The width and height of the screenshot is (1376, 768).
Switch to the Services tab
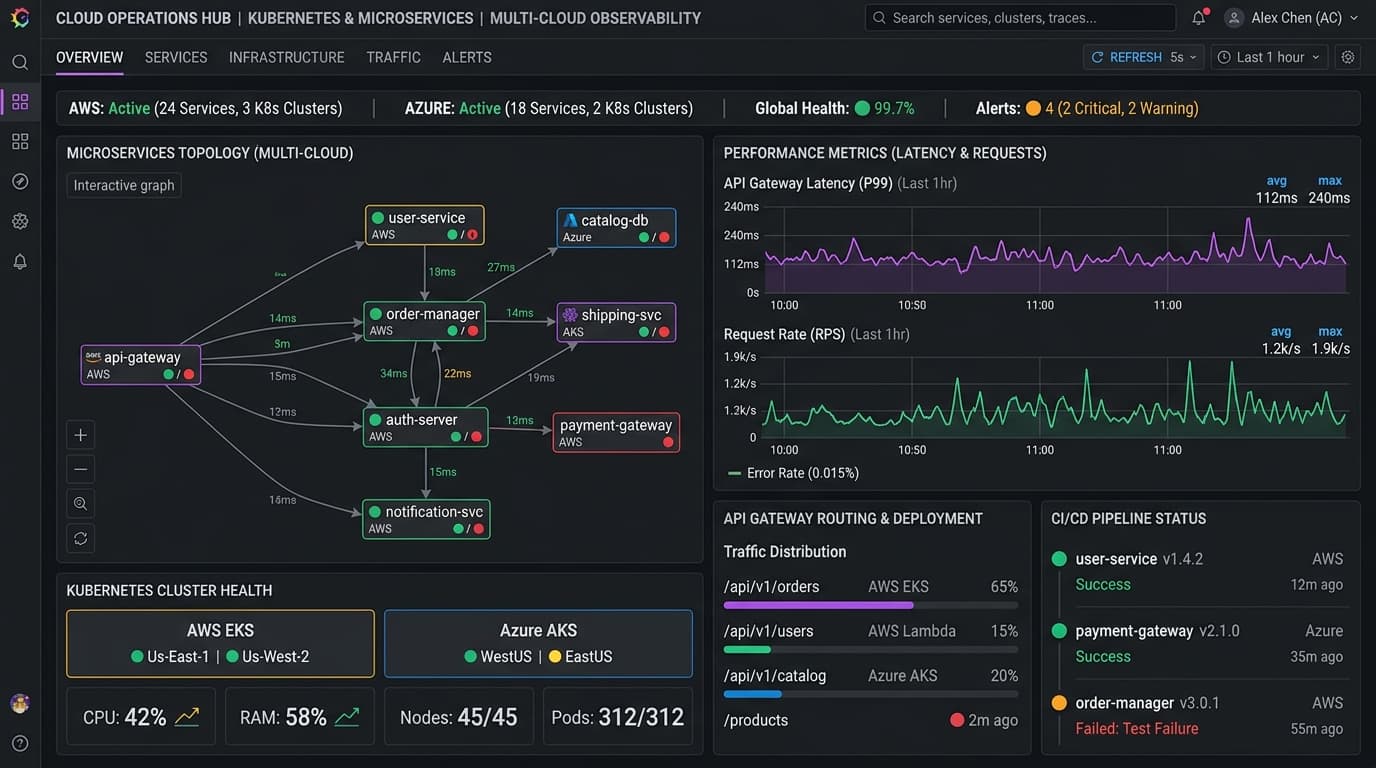[x=176, y=57]
